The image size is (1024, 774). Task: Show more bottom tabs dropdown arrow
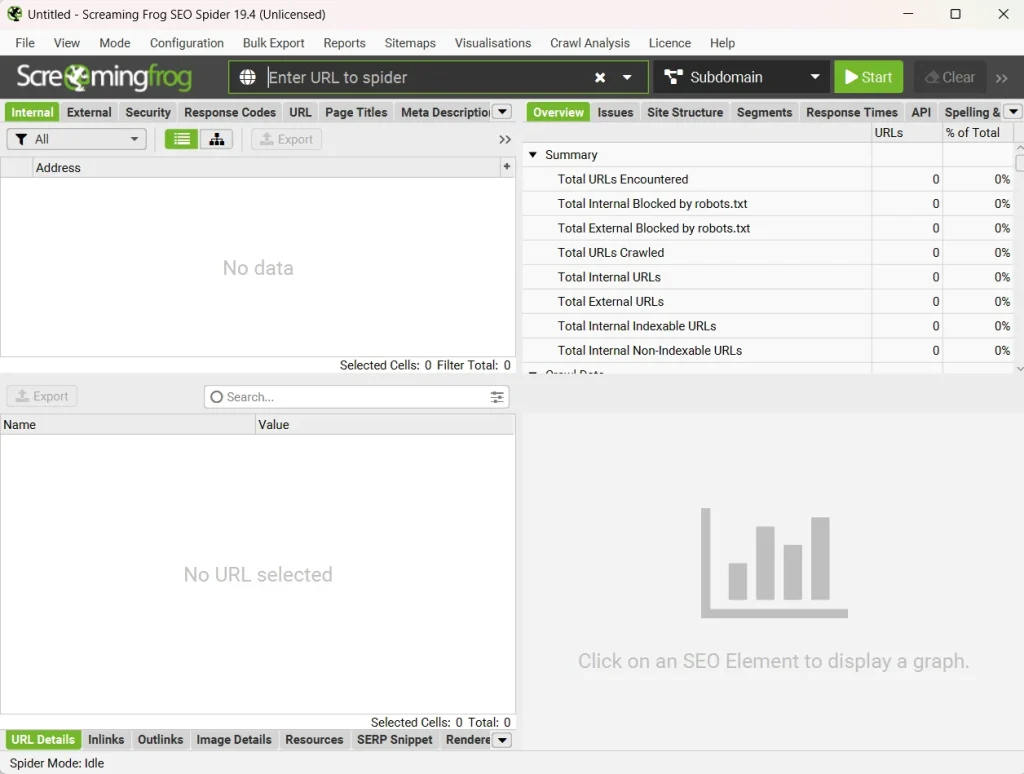click(502, 740)
